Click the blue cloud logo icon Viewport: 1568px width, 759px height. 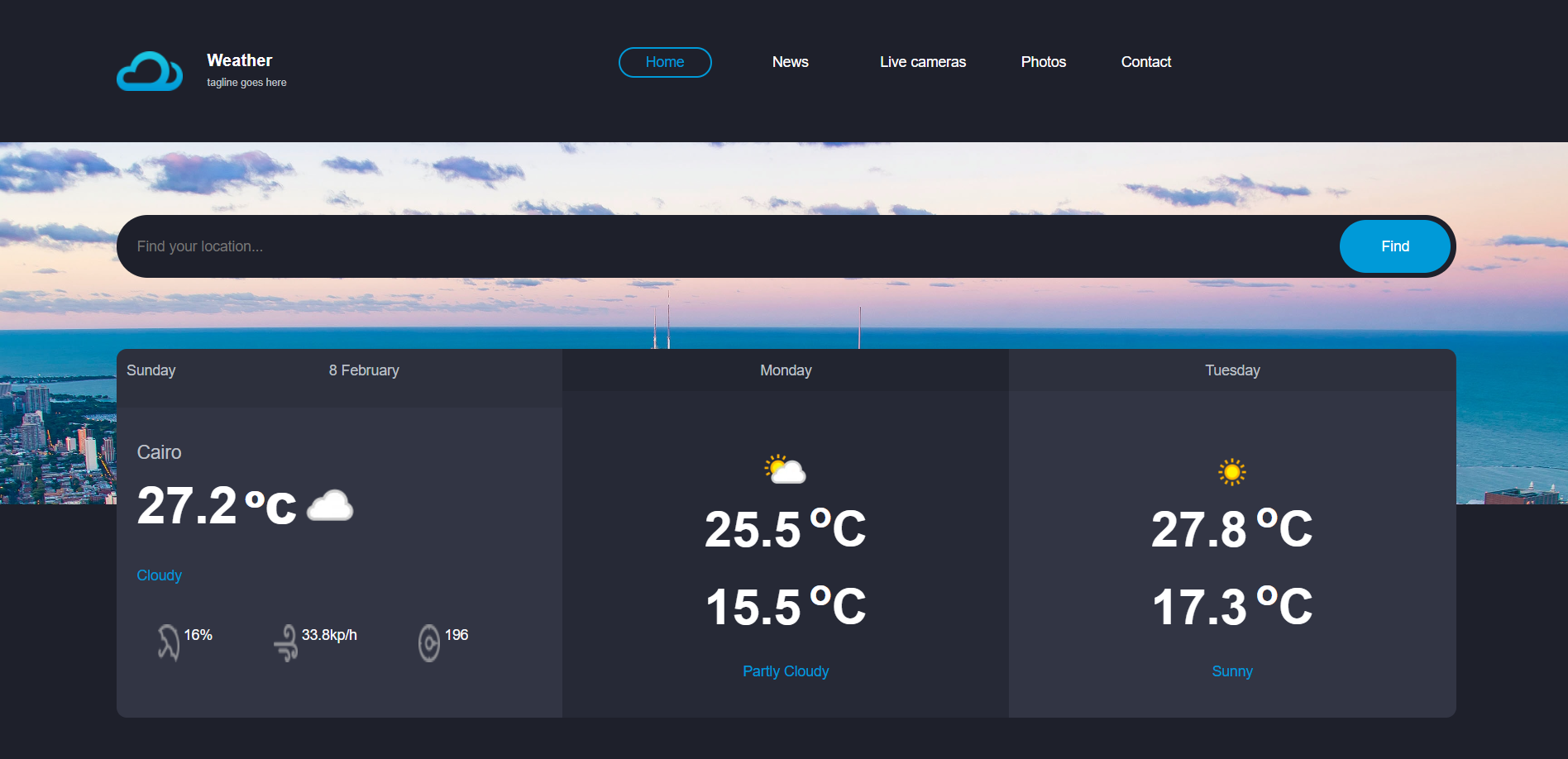click(x=150, y=71)
